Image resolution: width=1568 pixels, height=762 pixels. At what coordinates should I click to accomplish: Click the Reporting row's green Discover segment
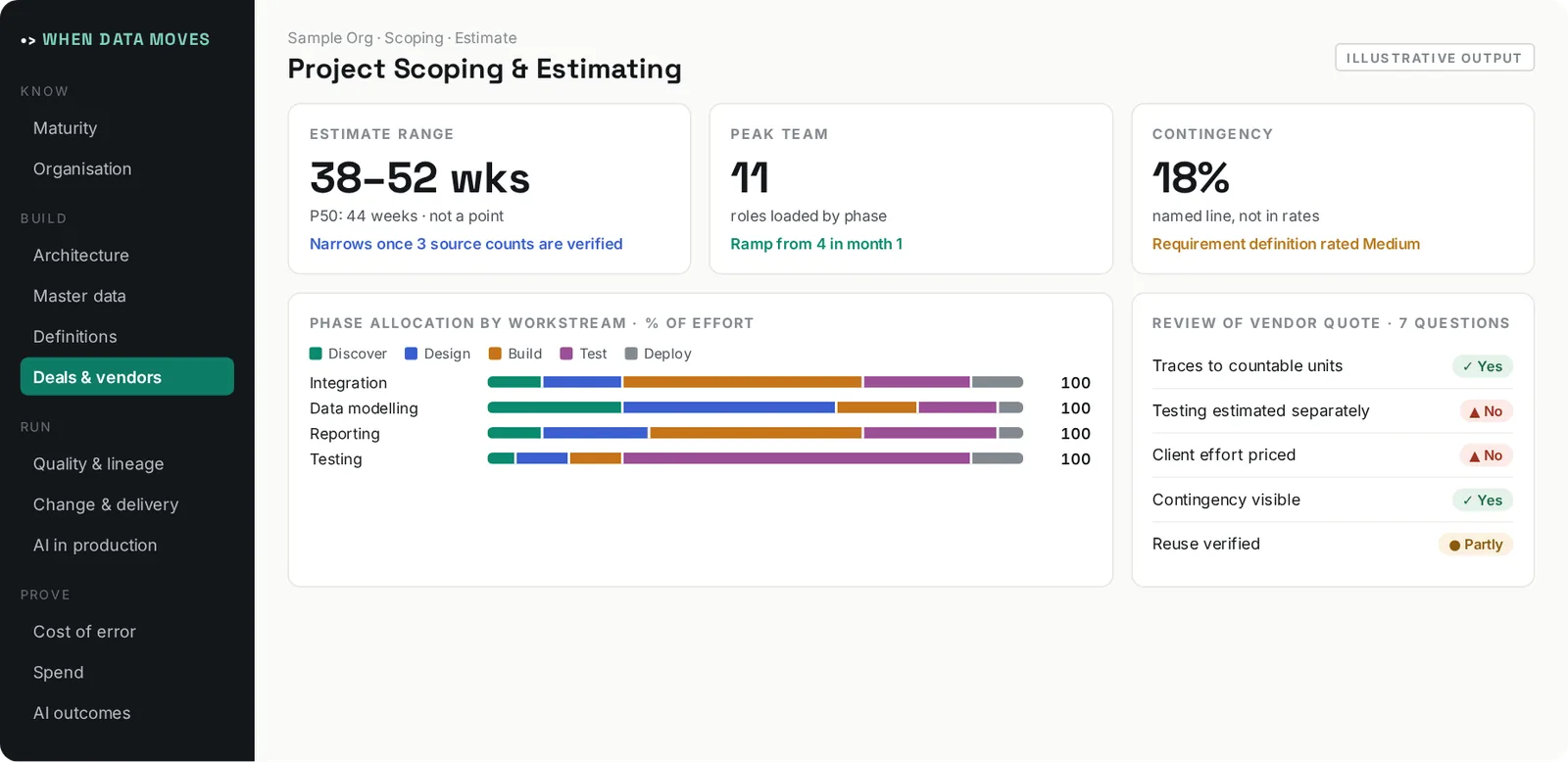514,433
